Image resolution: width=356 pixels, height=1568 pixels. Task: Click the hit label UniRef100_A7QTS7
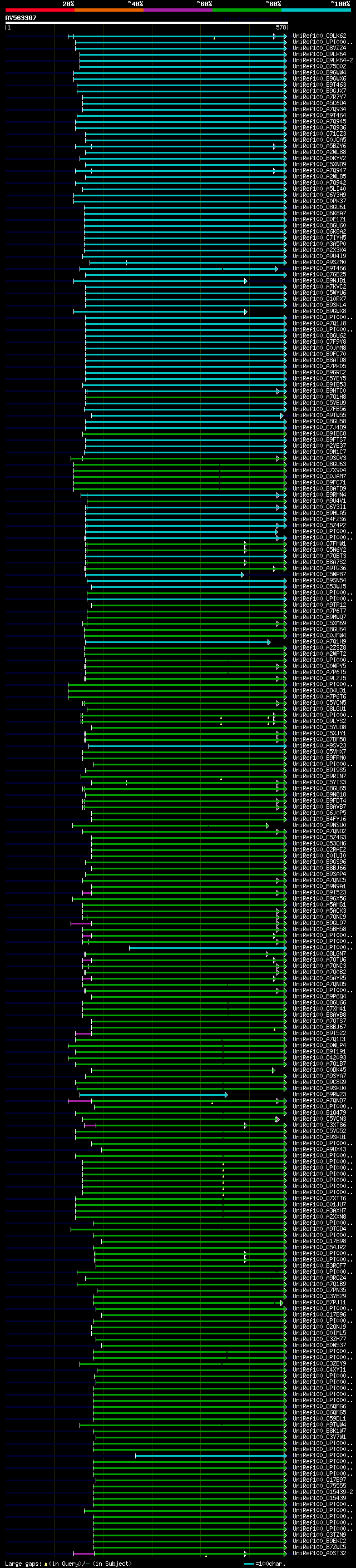319,1021
